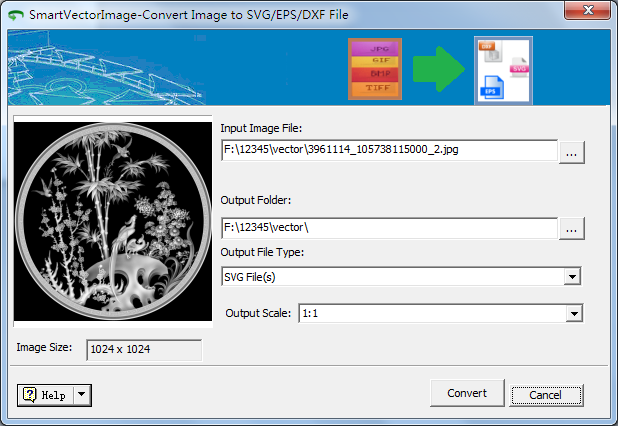Click the 'Output Scale:' label
Screen dimensions: 618x426
(258, 313)
